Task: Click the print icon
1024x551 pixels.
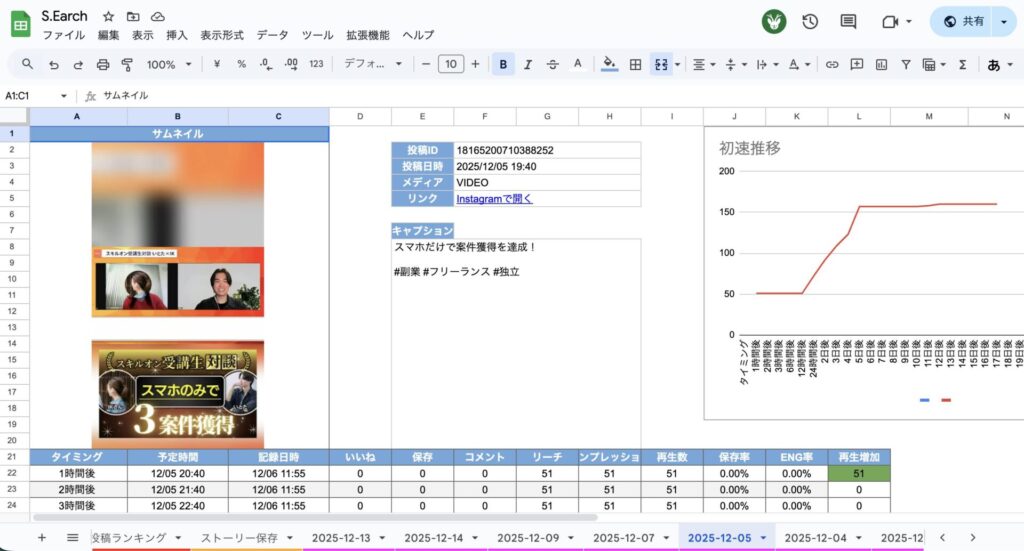Action: [102, 64]
